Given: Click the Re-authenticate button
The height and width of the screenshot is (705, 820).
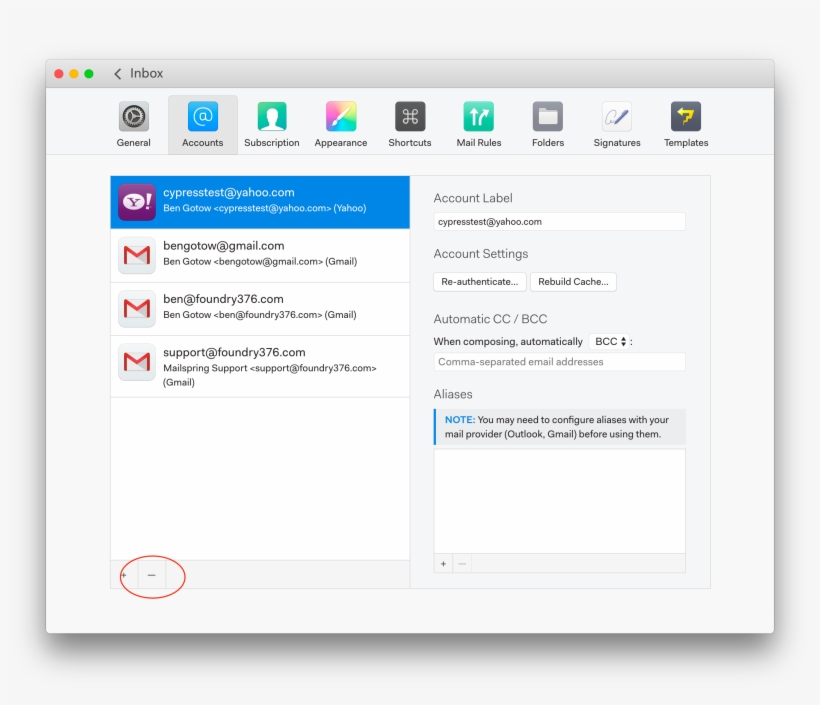Looking at the screenshot, I should tap(480, 282).
